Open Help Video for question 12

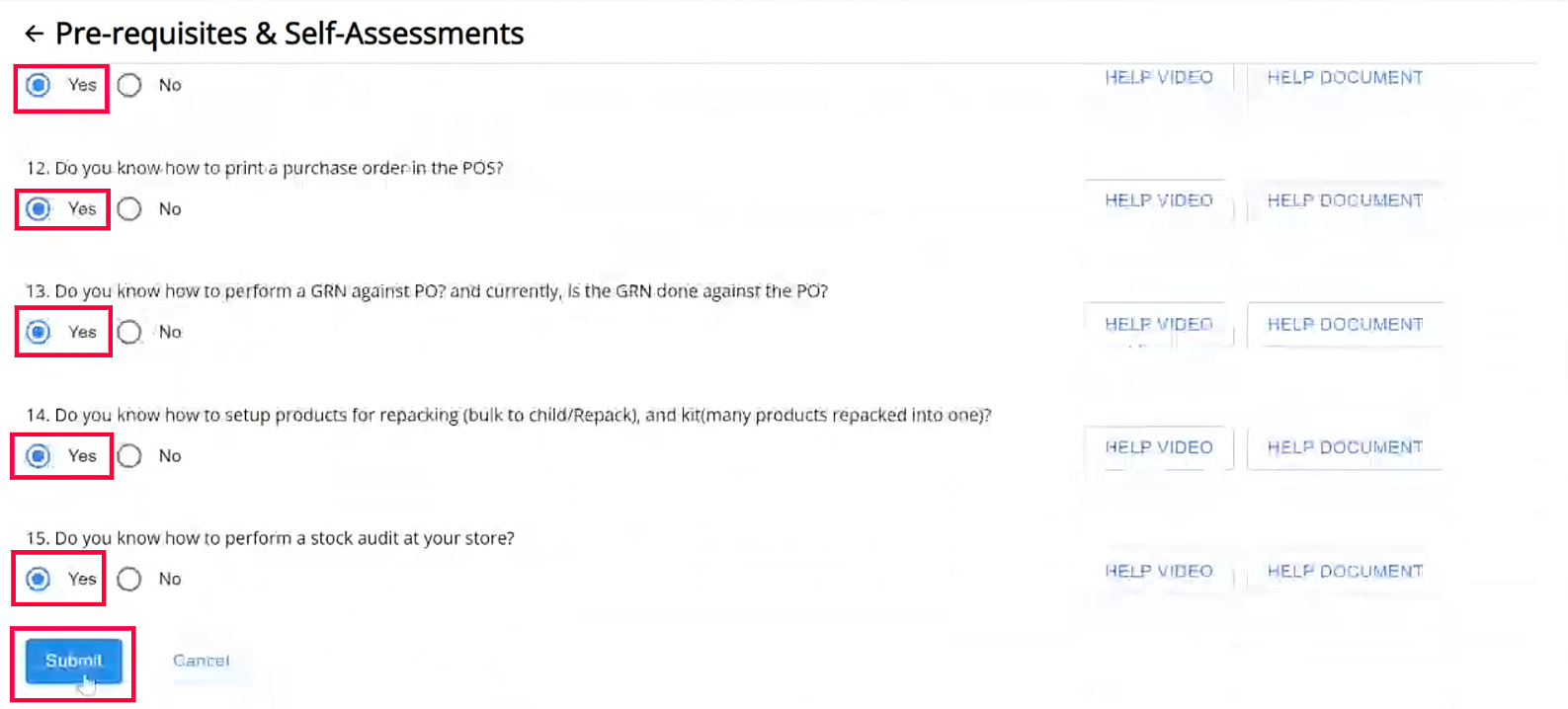click(1158, 200)
